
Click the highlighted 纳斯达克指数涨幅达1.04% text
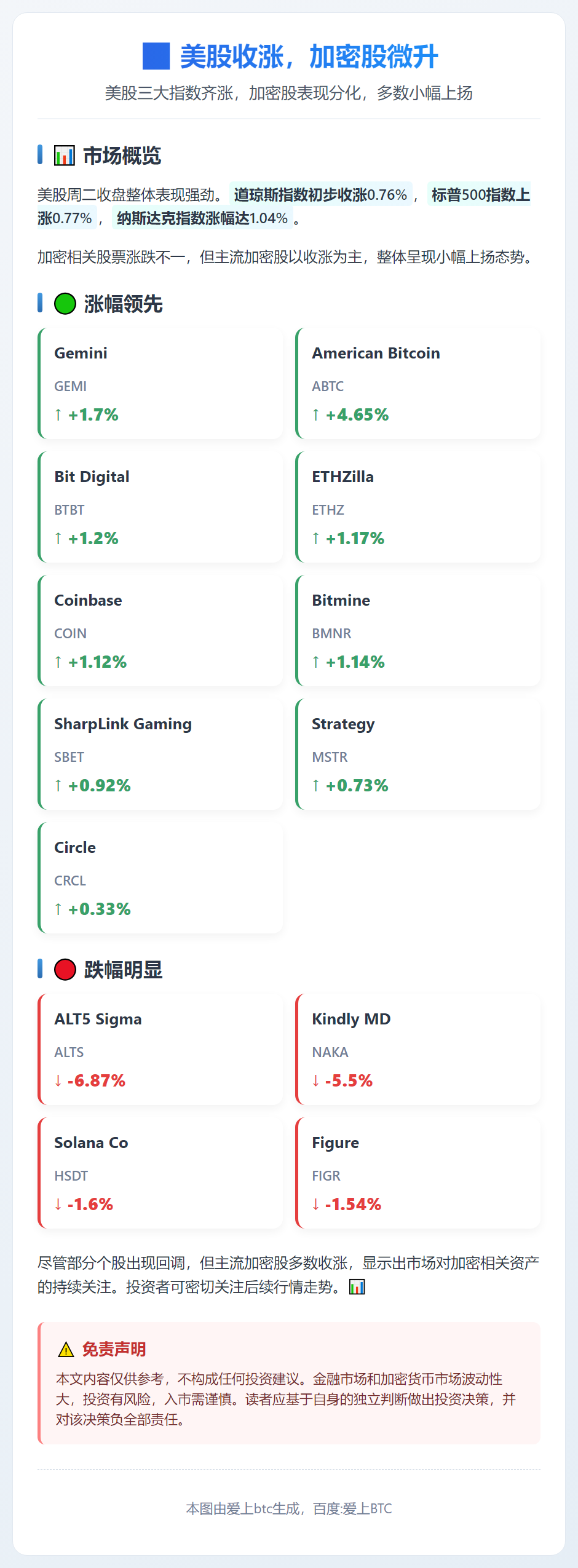[x=202, y=218]
